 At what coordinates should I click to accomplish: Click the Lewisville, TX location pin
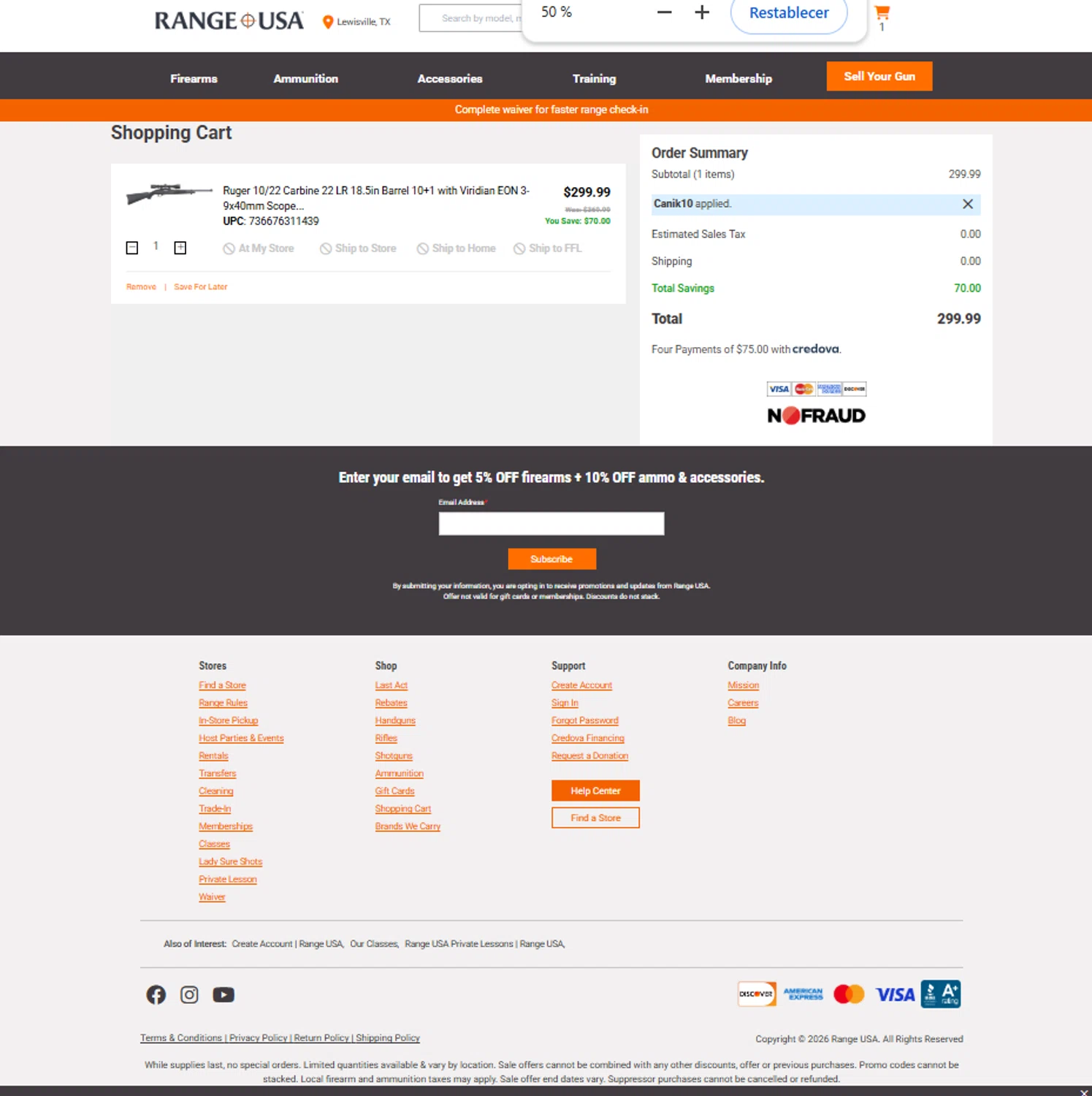(x=328, y=22)
